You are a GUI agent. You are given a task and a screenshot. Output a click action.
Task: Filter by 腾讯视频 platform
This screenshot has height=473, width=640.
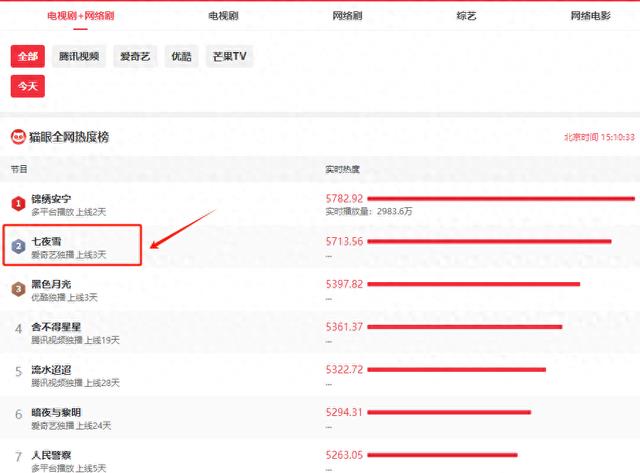pyautogui.click(x=79, y=56)
